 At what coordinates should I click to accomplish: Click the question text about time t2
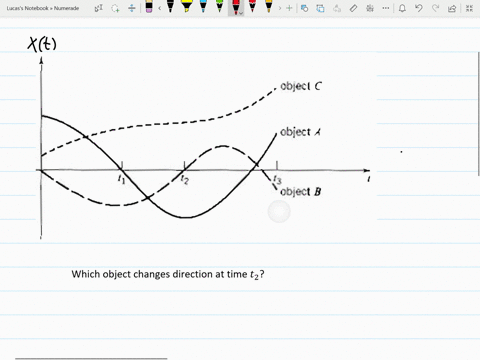click(x=168, y=274)
